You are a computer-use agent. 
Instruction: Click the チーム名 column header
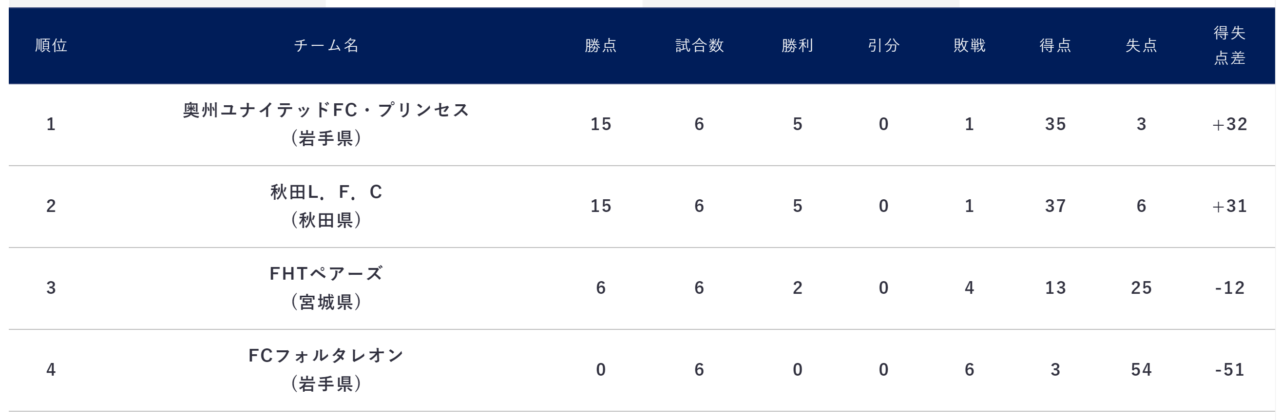[x=326, y=46]
